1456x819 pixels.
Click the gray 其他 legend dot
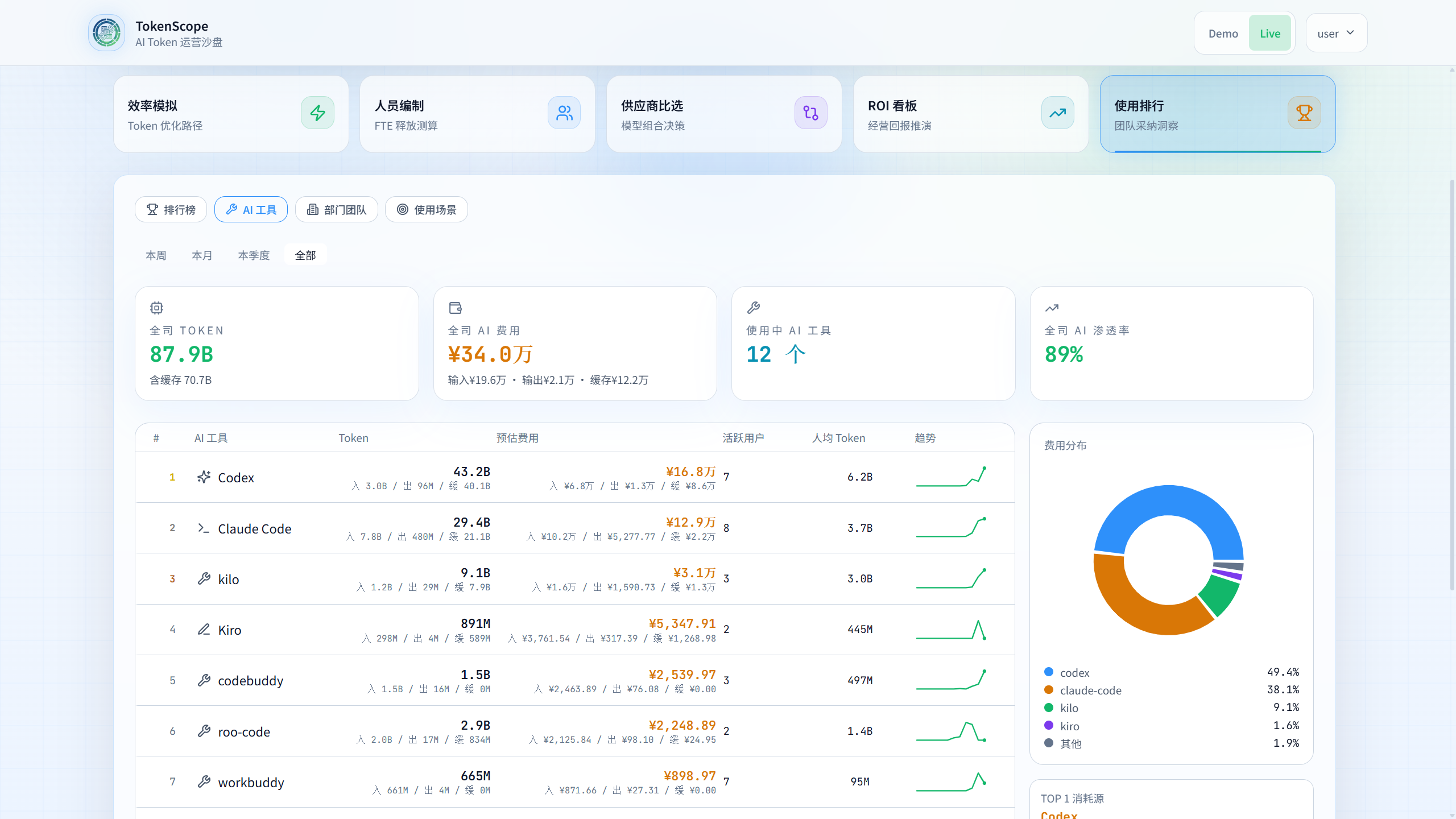[x=1049, y=743]
